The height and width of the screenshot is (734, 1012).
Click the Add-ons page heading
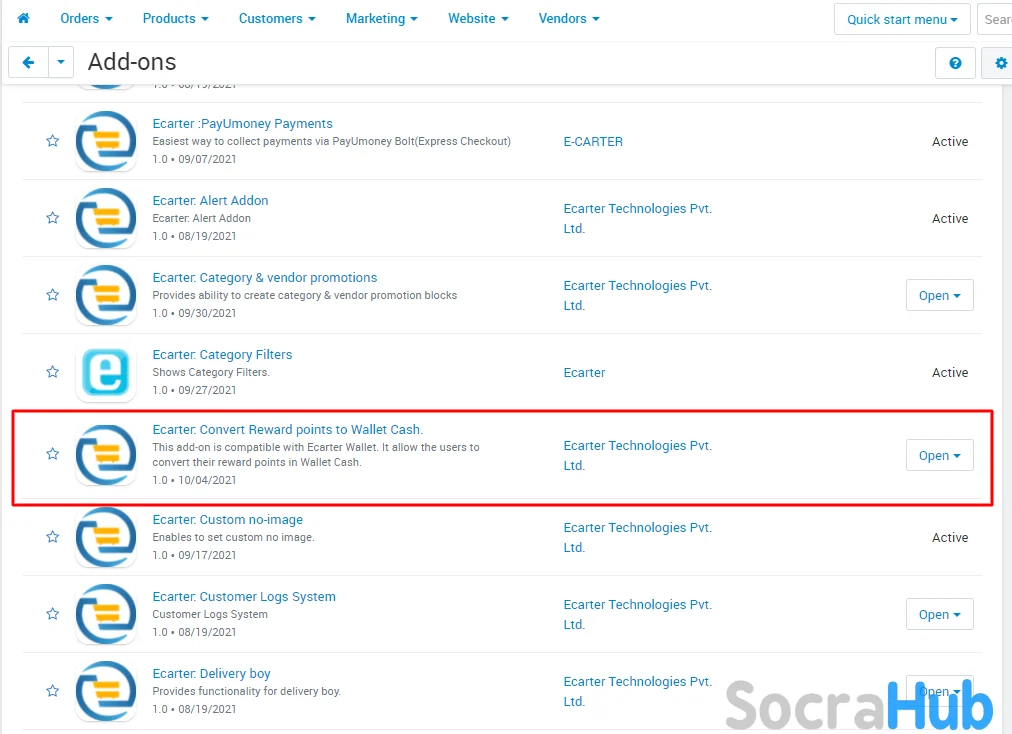pos(132,62)
